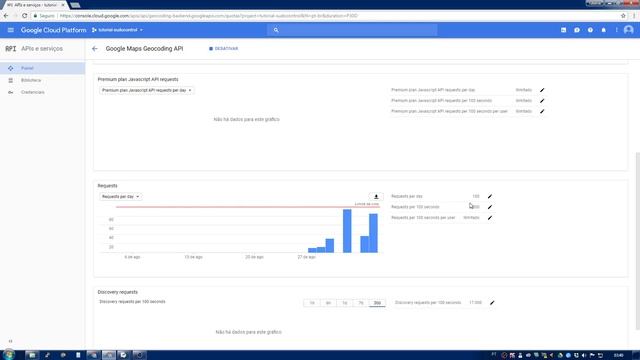The width and height of the screenshot is (640, 360).
Task: Click the browser address bar URL
Action: point(209,16)
